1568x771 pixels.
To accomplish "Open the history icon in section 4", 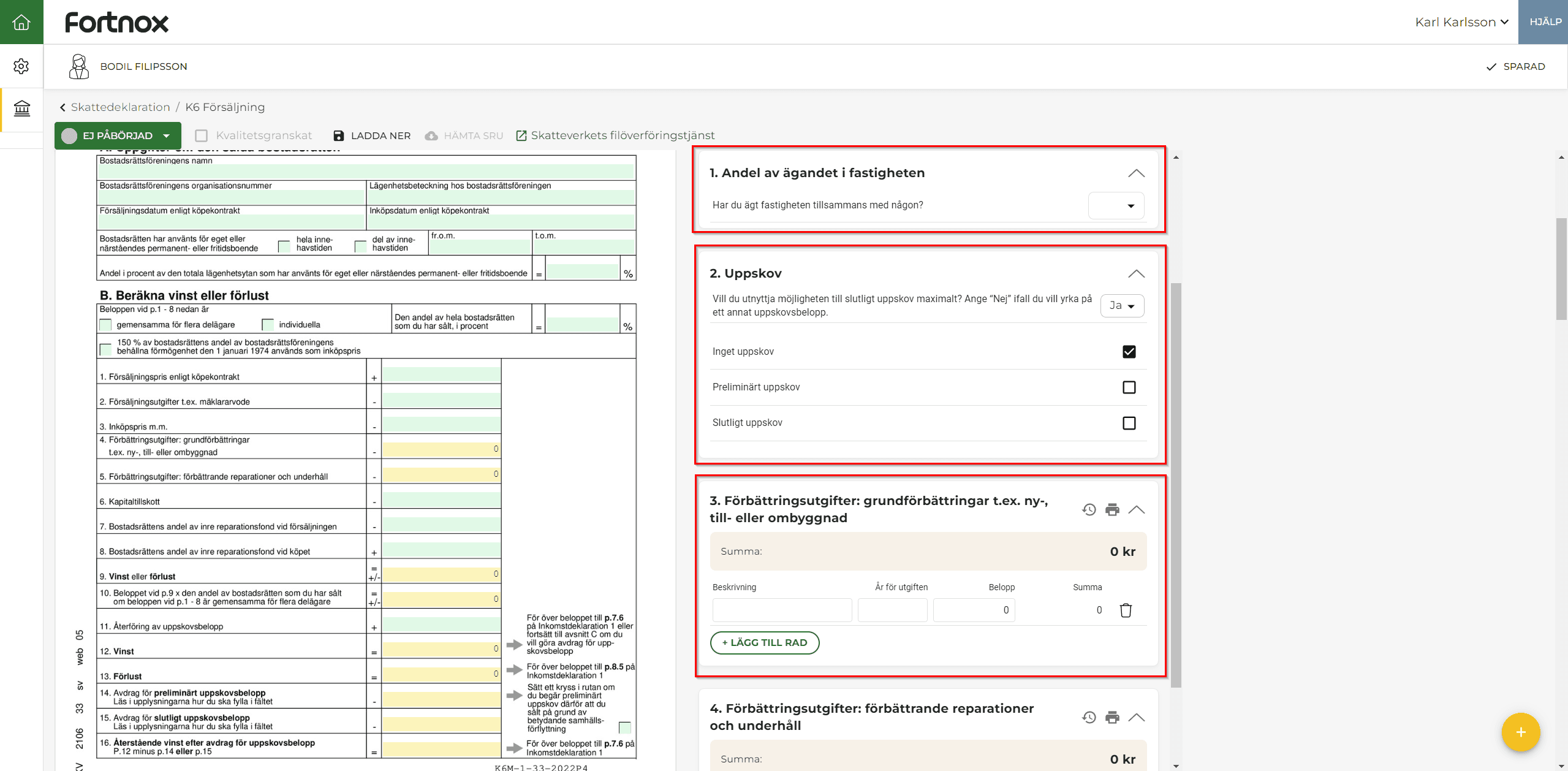I will point(1088,717).
